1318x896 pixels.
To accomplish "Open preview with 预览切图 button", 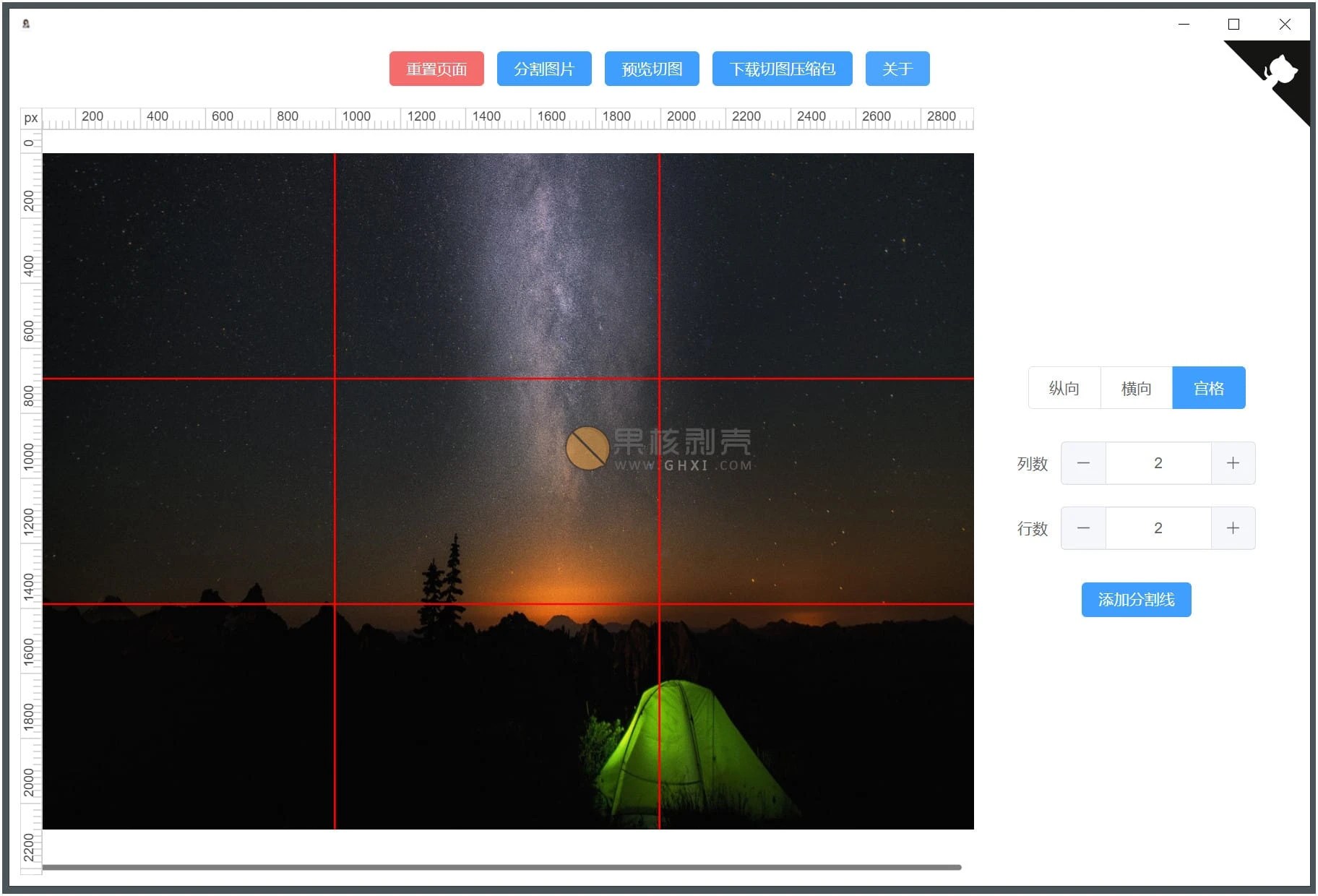I will [651, 69].
